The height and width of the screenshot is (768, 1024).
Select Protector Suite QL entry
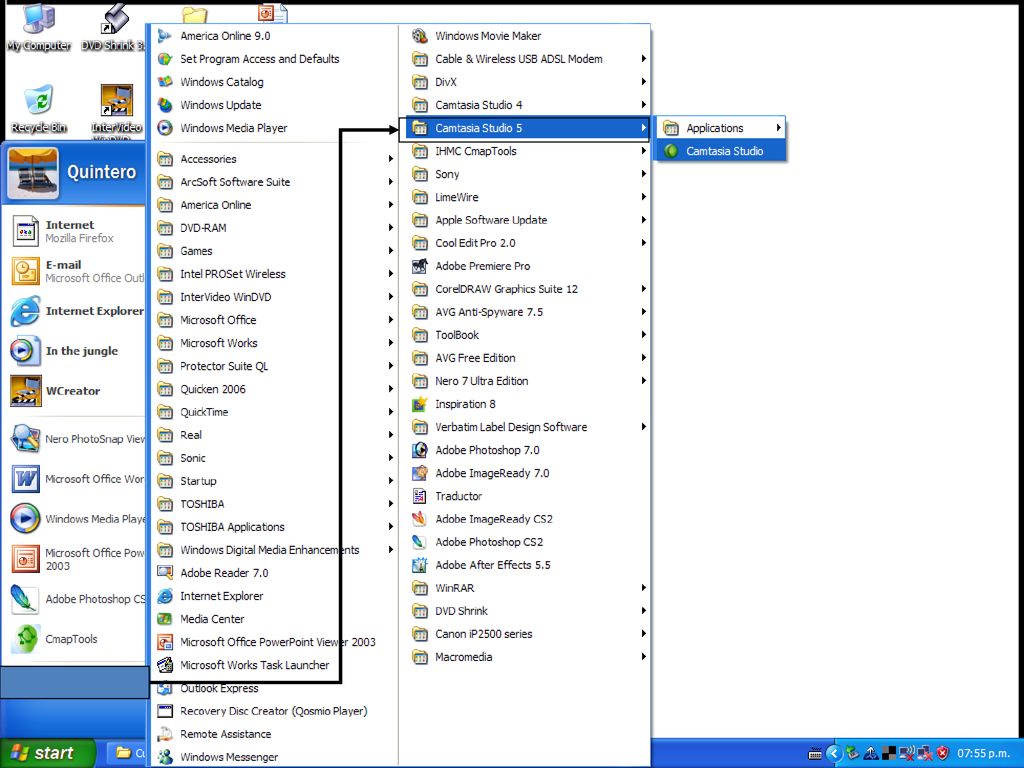point(275,366)
